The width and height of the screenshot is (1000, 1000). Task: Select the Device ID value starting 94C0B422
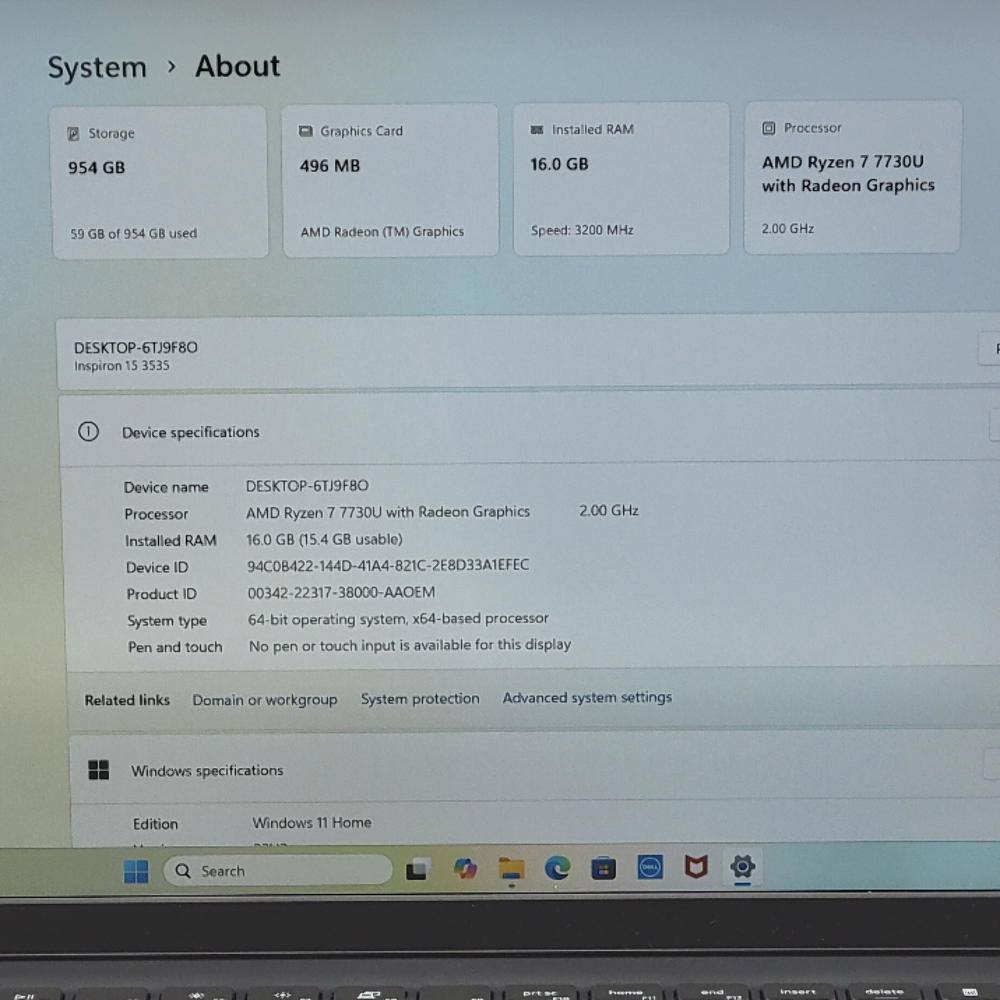point(388,565)
